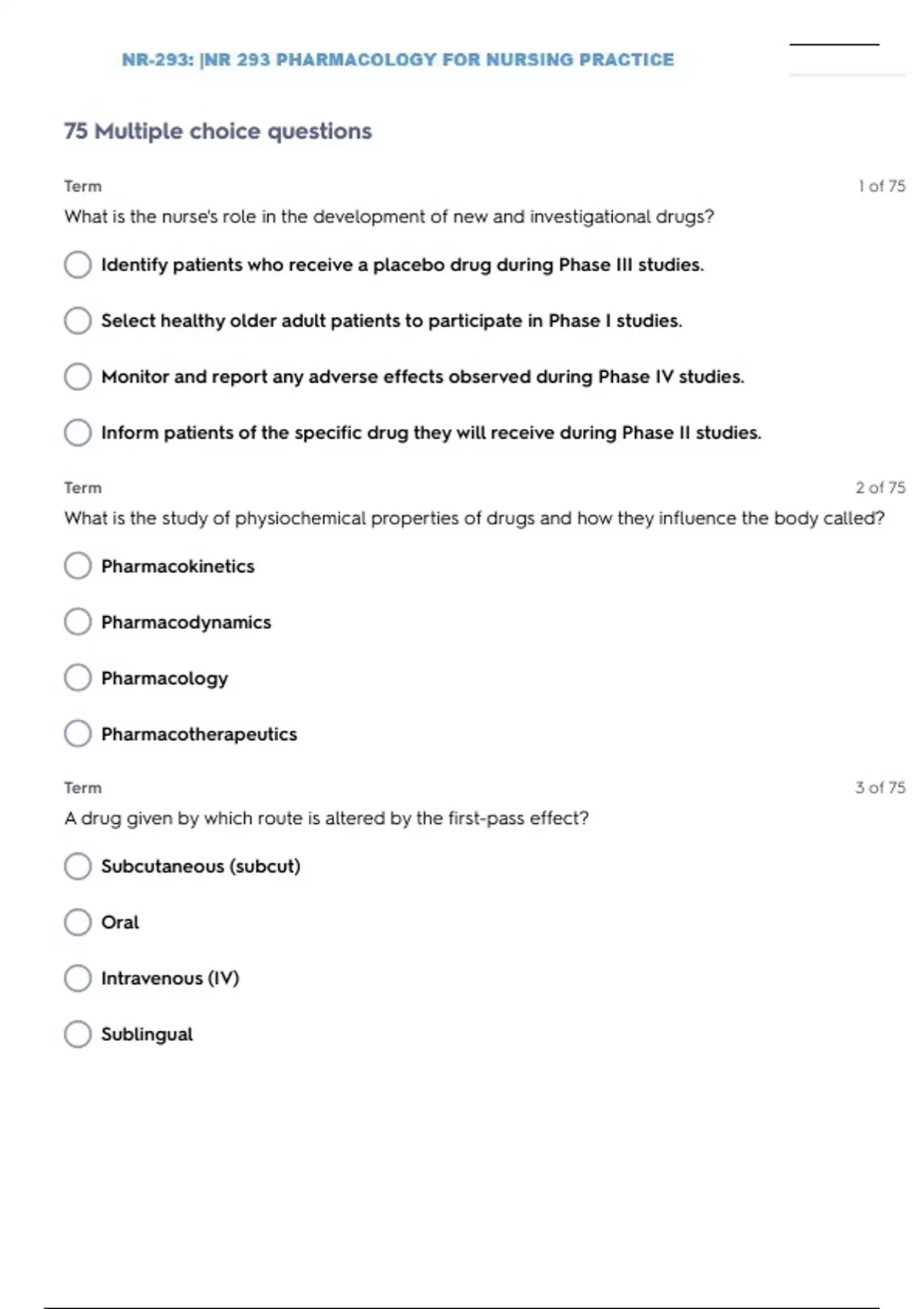Select 'Inform patients of the specific drug' answer
The width and height of the screenshot is (924, 1309).
(78, 433)
